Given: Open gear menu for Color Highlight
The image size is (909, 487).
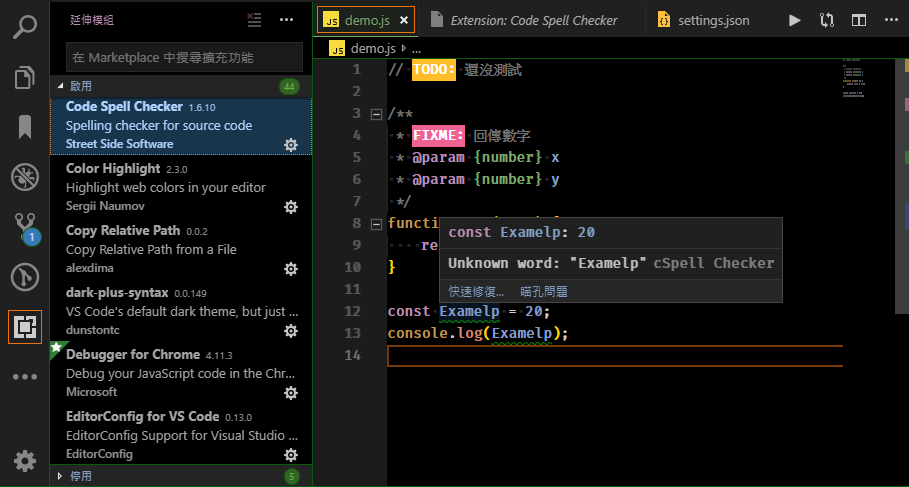Looking at the screenshot, I should point(291,207).
